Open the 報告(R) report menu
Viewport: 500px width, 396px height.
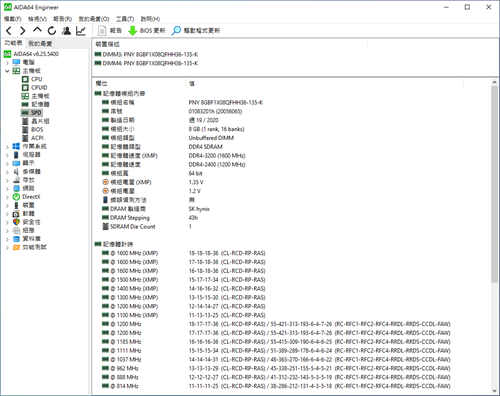point(63,19)
